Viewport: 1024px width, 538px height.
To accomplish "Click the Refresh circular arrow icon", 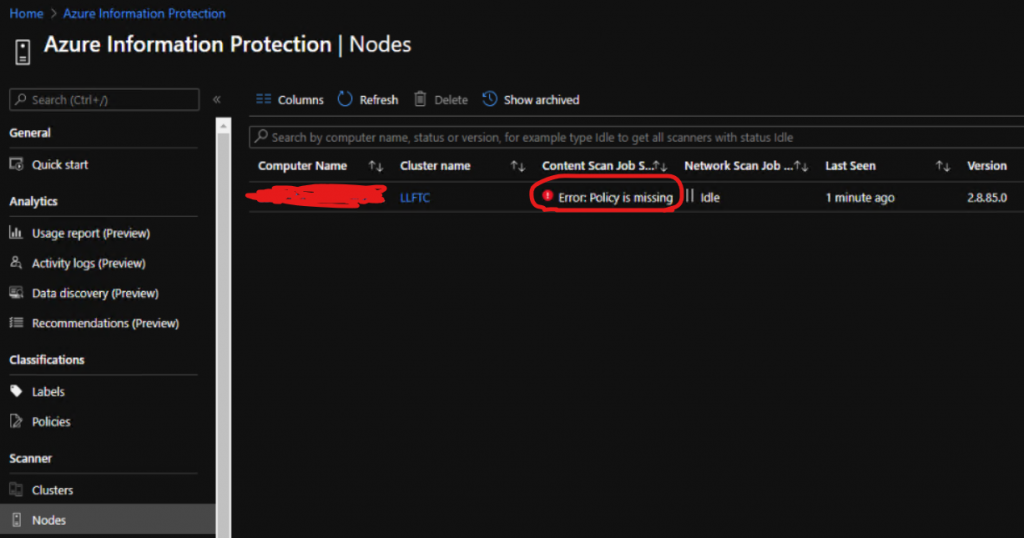I will [345, 99].
